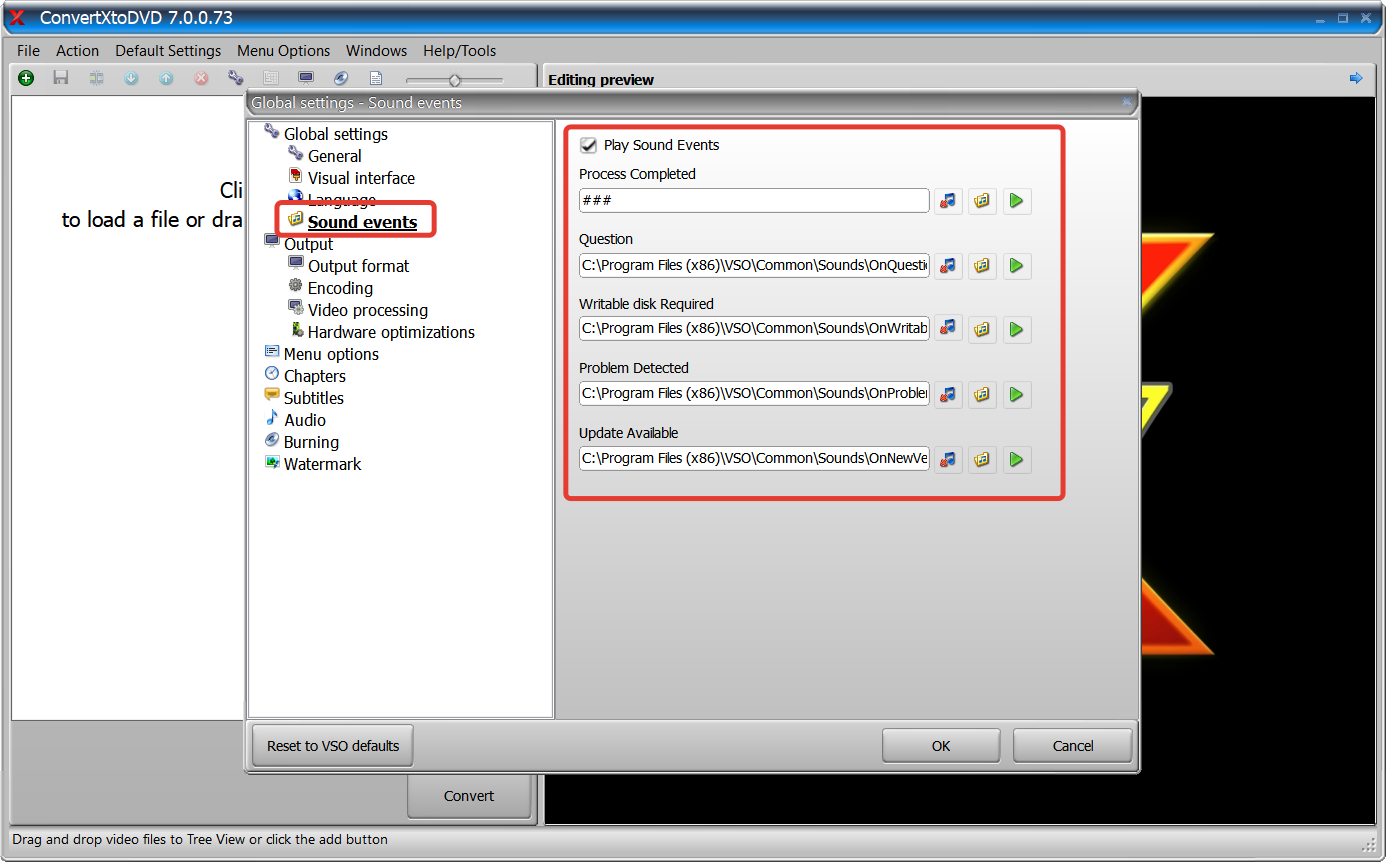Browse for a Problem Detected sound file
The width and height of the screenshot is (1386, 862).
click(982, 394)
